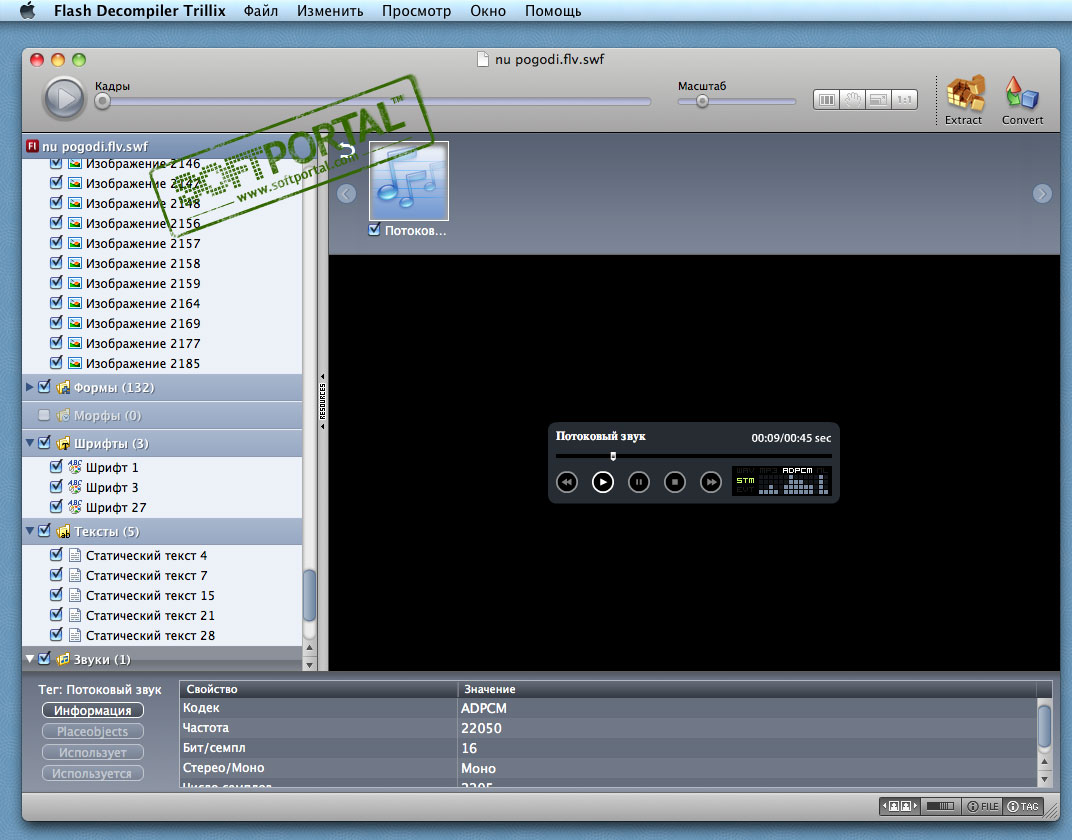The image size is (1072, 840).
Task: Click the Тексты folder icon
Action: tap(63, 532)
